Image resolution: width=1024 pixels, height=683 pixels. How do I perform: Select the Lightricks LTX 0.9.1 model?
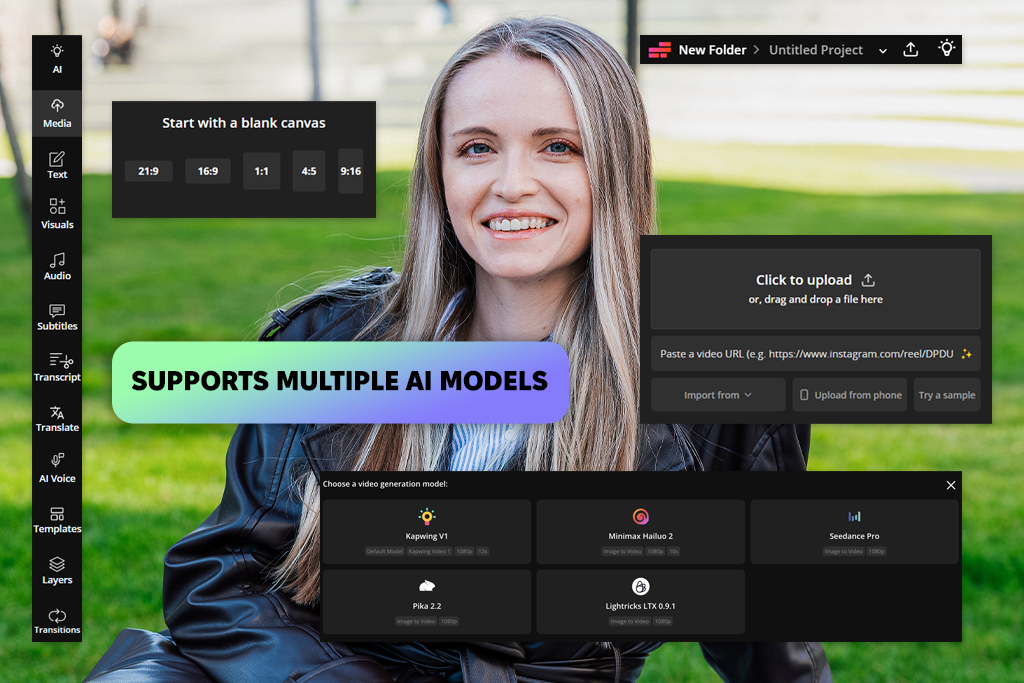[641, 602]
